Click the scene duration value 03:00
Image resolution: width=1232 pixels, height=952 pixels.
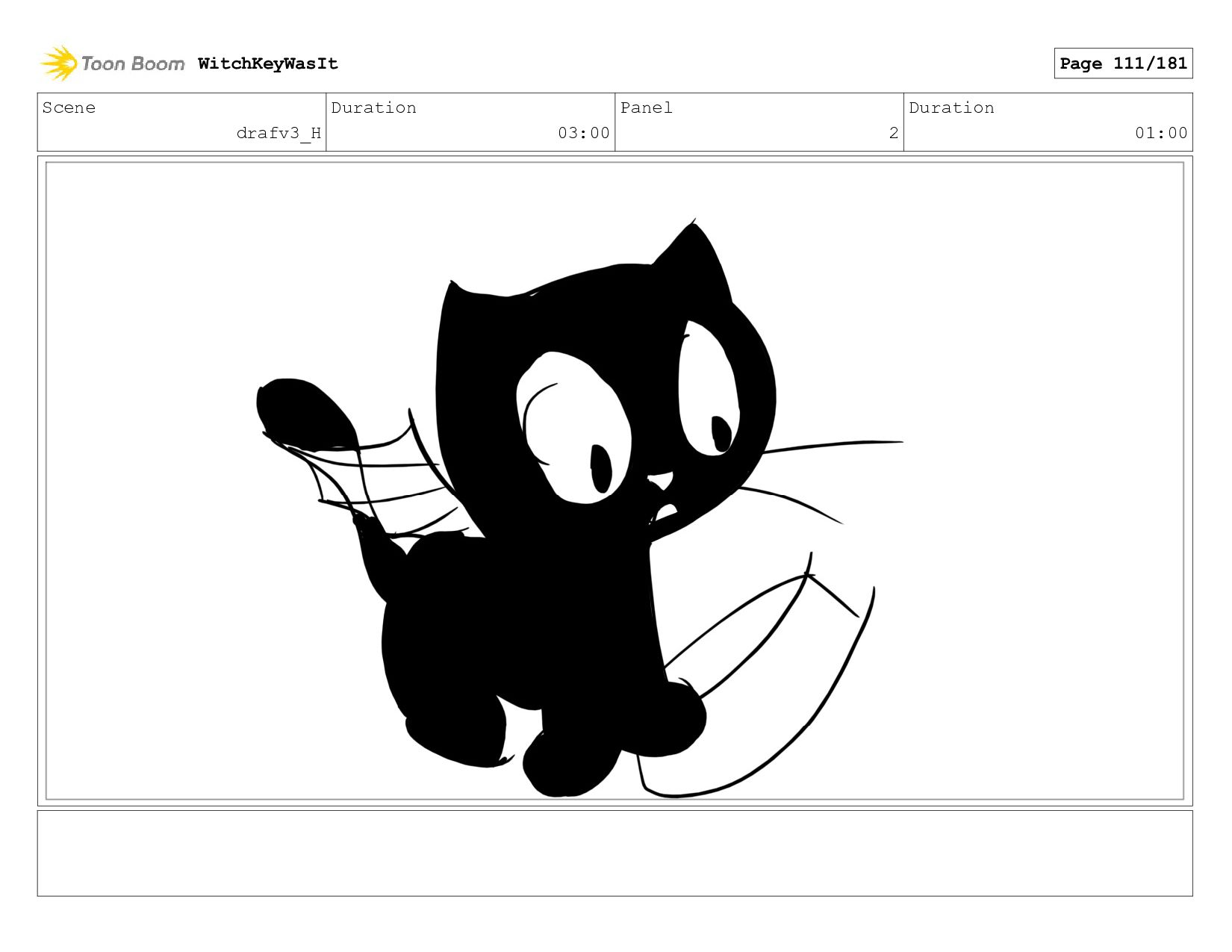tap(584, 133)
